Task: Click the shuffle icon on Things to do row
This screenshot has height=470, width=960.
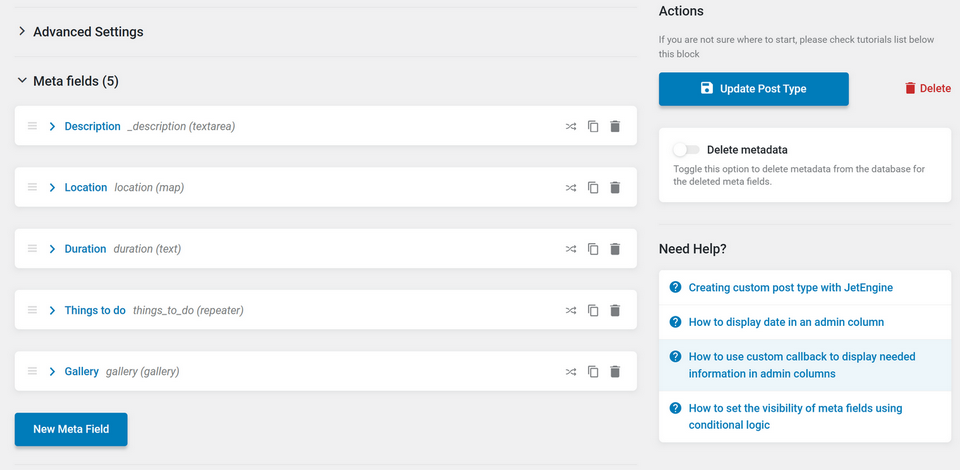Action: click(571, 311)
